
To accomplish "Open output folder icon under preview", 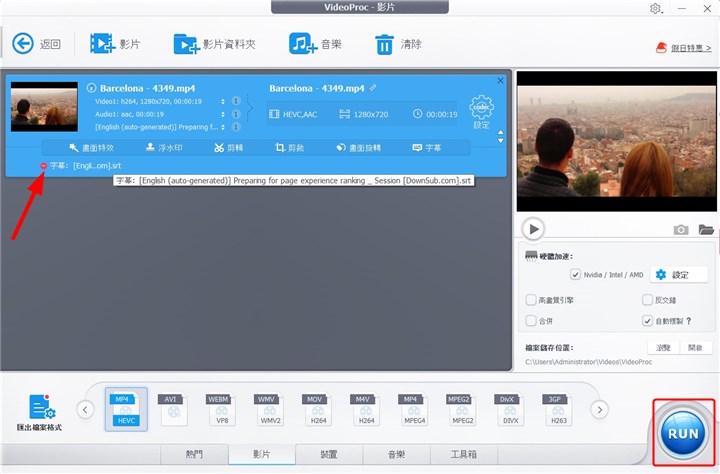I will click(x=705, y=229).
